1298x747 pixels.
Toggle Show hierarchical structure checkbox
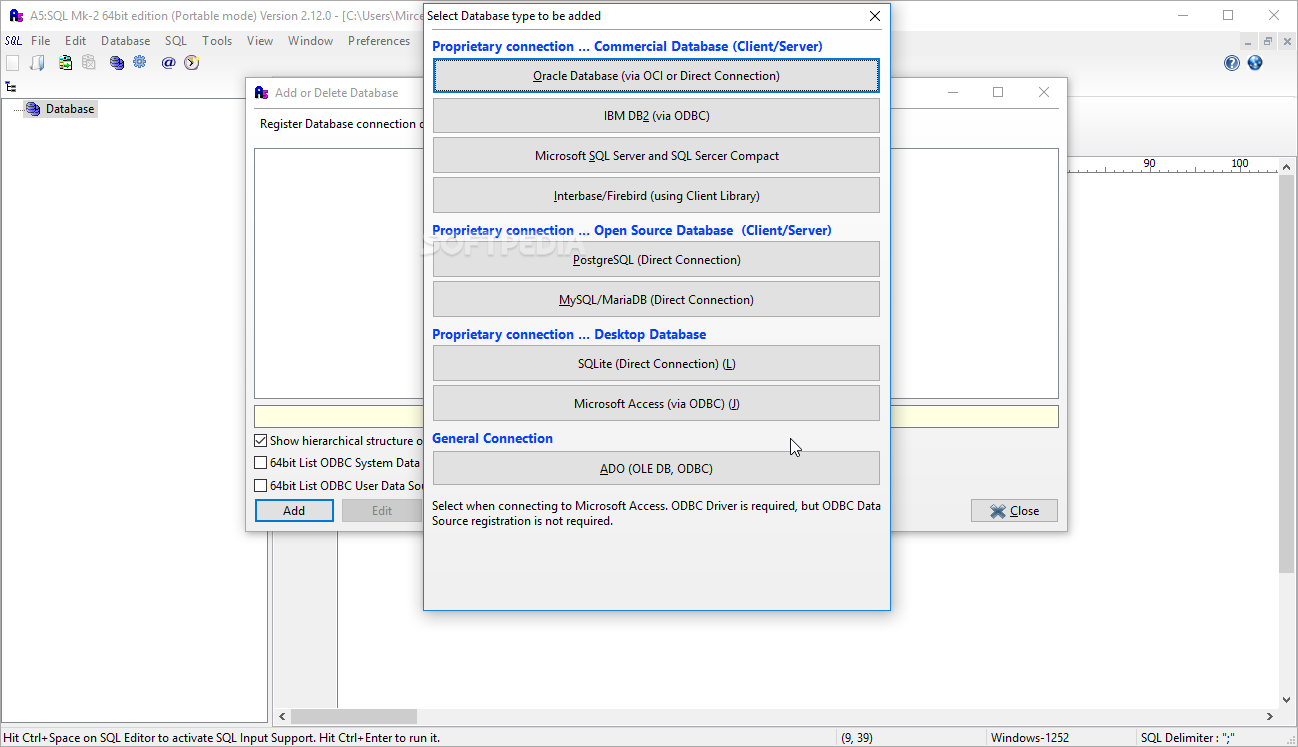point(261,441)
